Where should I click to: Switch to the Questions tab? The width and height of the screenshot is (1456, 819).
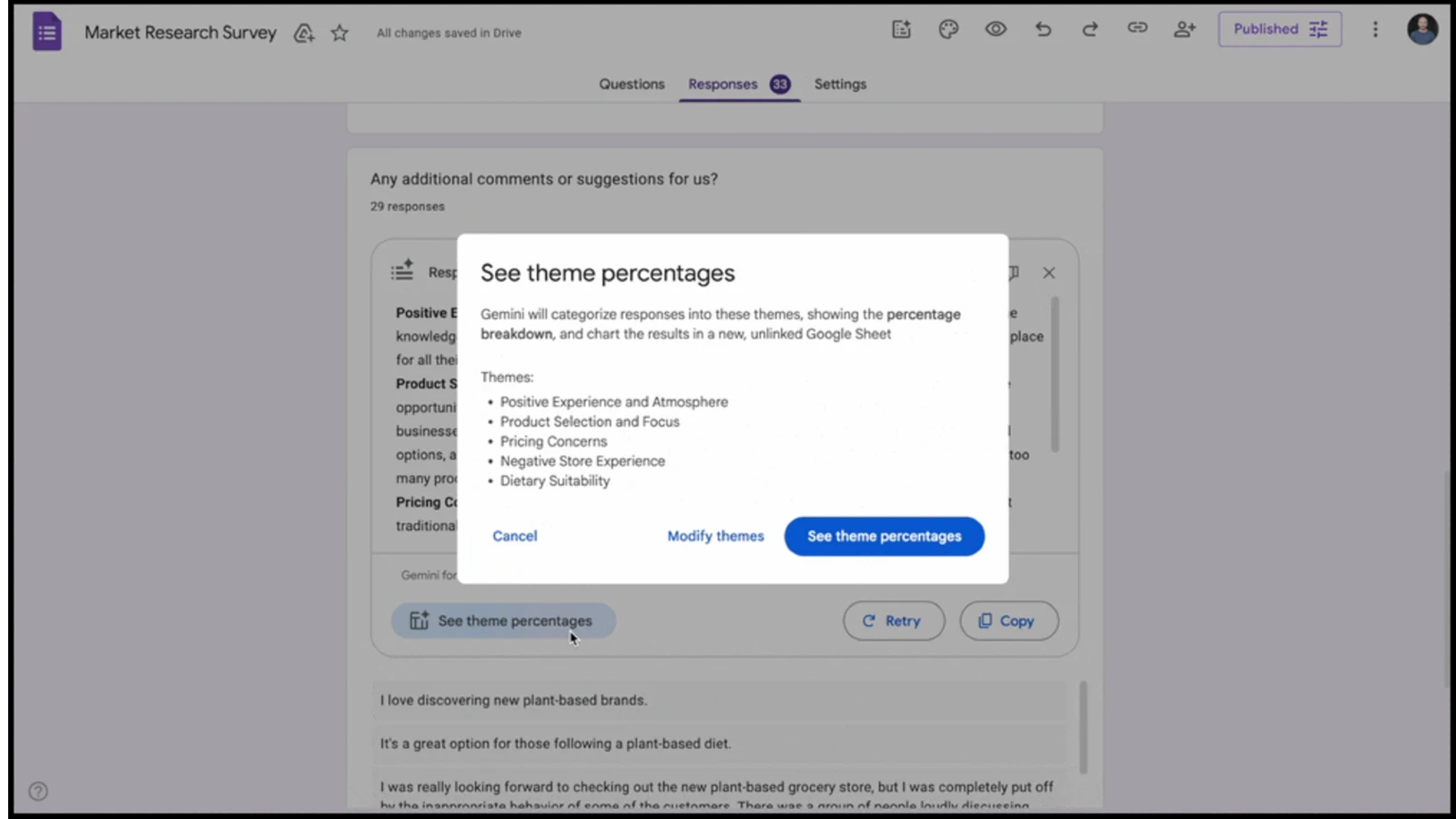click(x=632, y=84)
